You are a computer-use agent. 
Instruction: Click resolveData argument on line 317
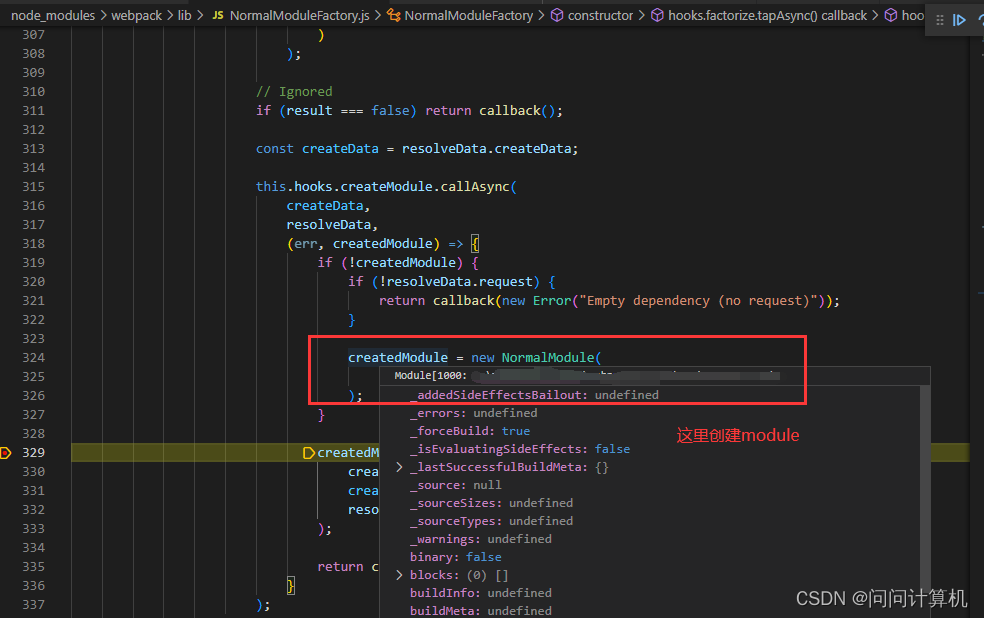(x=328, y=225)
